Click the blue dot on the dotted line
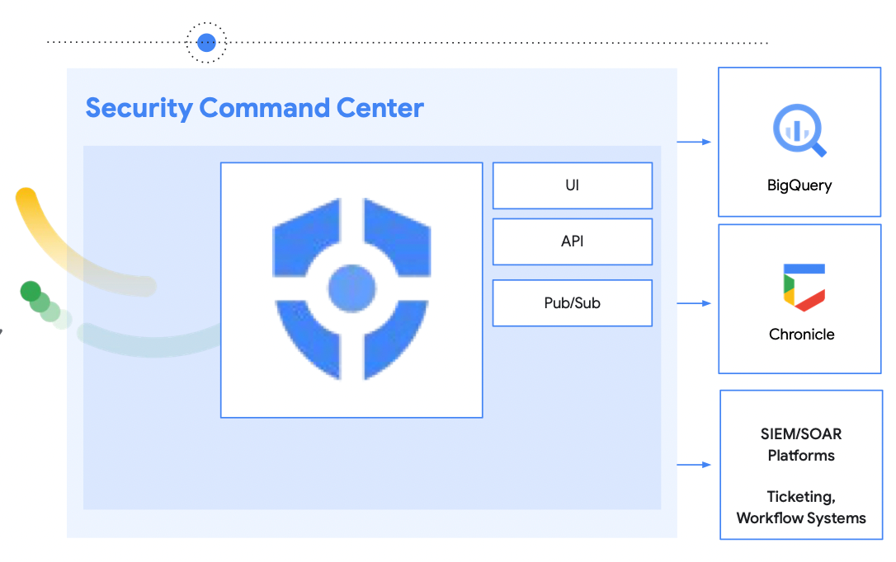 click(206, 42)
